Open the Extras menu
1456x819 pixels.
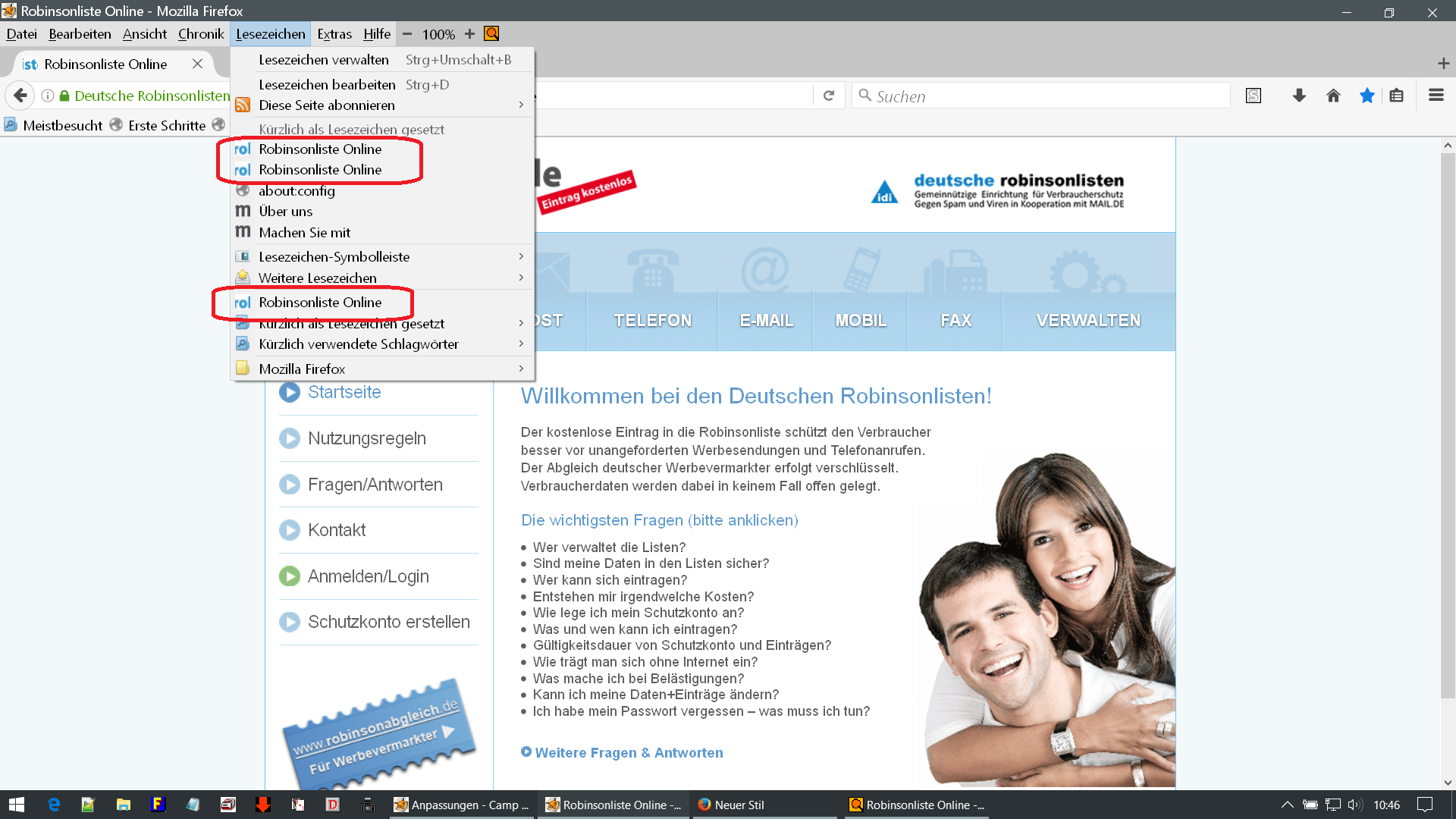point(334,34)
